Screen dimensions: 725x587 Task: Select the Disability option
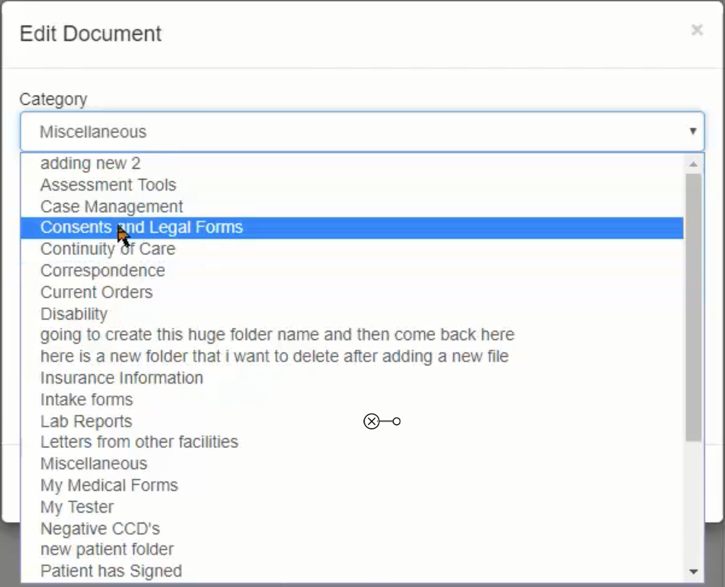point(73,314)
